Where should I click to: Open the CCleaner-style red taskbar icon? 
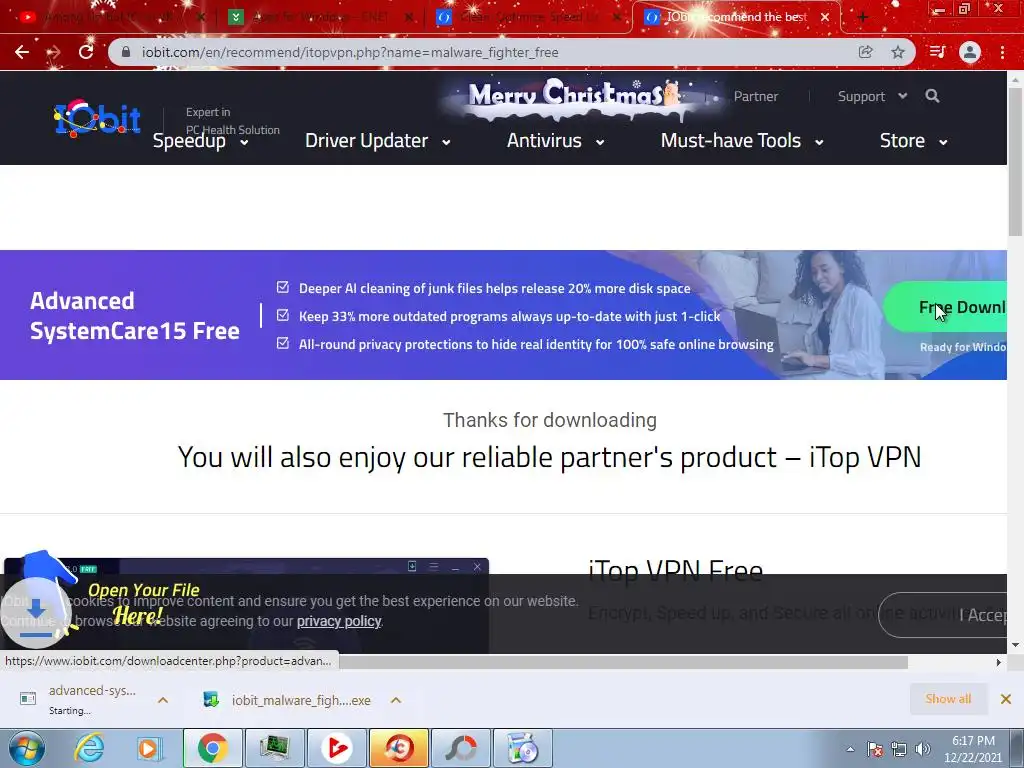point(399,748)
